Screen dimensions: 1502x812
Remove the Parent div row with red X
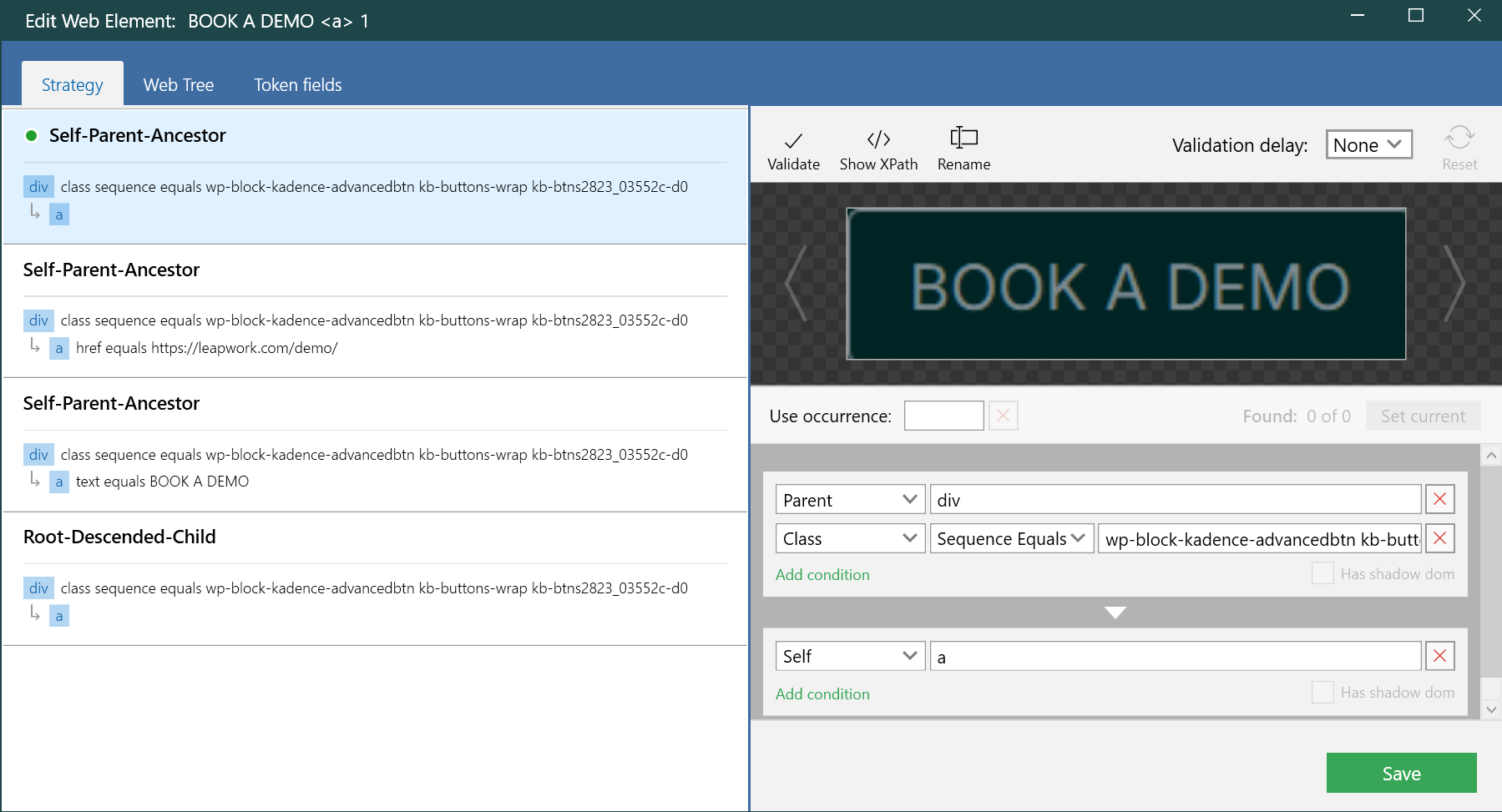1439,500
